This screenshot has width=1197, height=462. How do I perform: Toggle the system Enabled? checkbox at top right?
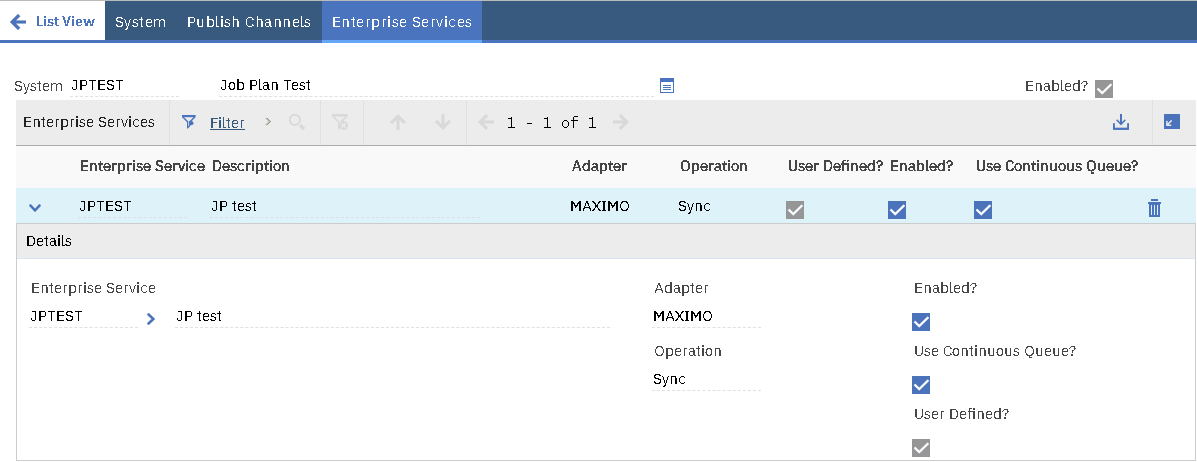[x=1104, y=89]
